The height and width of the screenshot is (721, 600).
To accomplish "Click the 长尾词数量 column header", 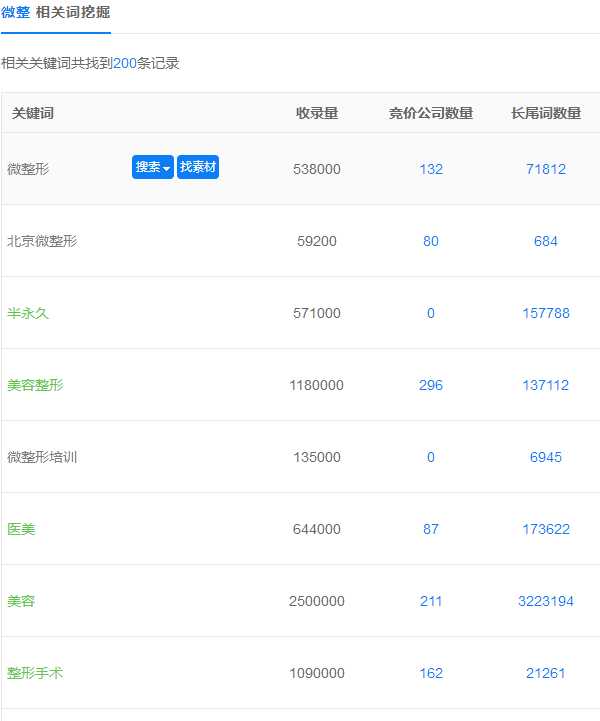I will coord(546,113).
